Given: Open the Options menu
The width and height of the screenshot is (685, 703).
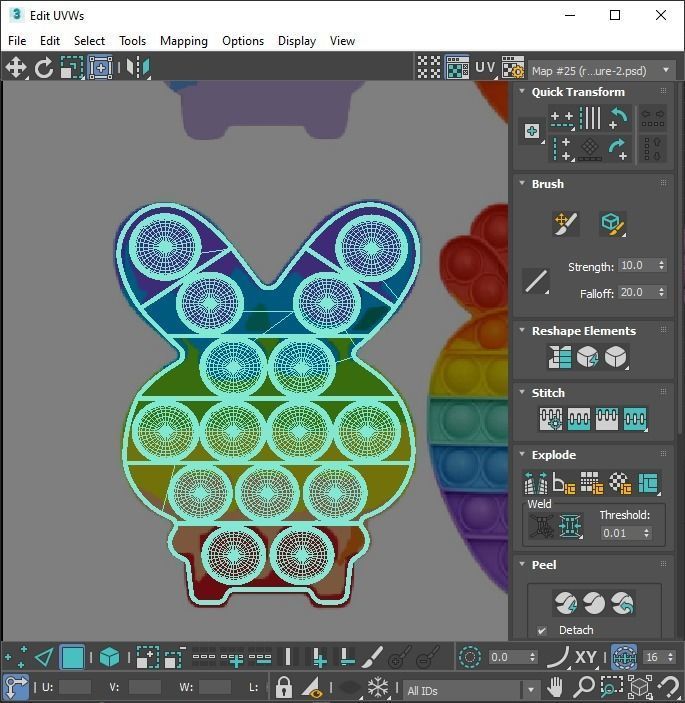Looking at the screenshot, I should [243, 41].
